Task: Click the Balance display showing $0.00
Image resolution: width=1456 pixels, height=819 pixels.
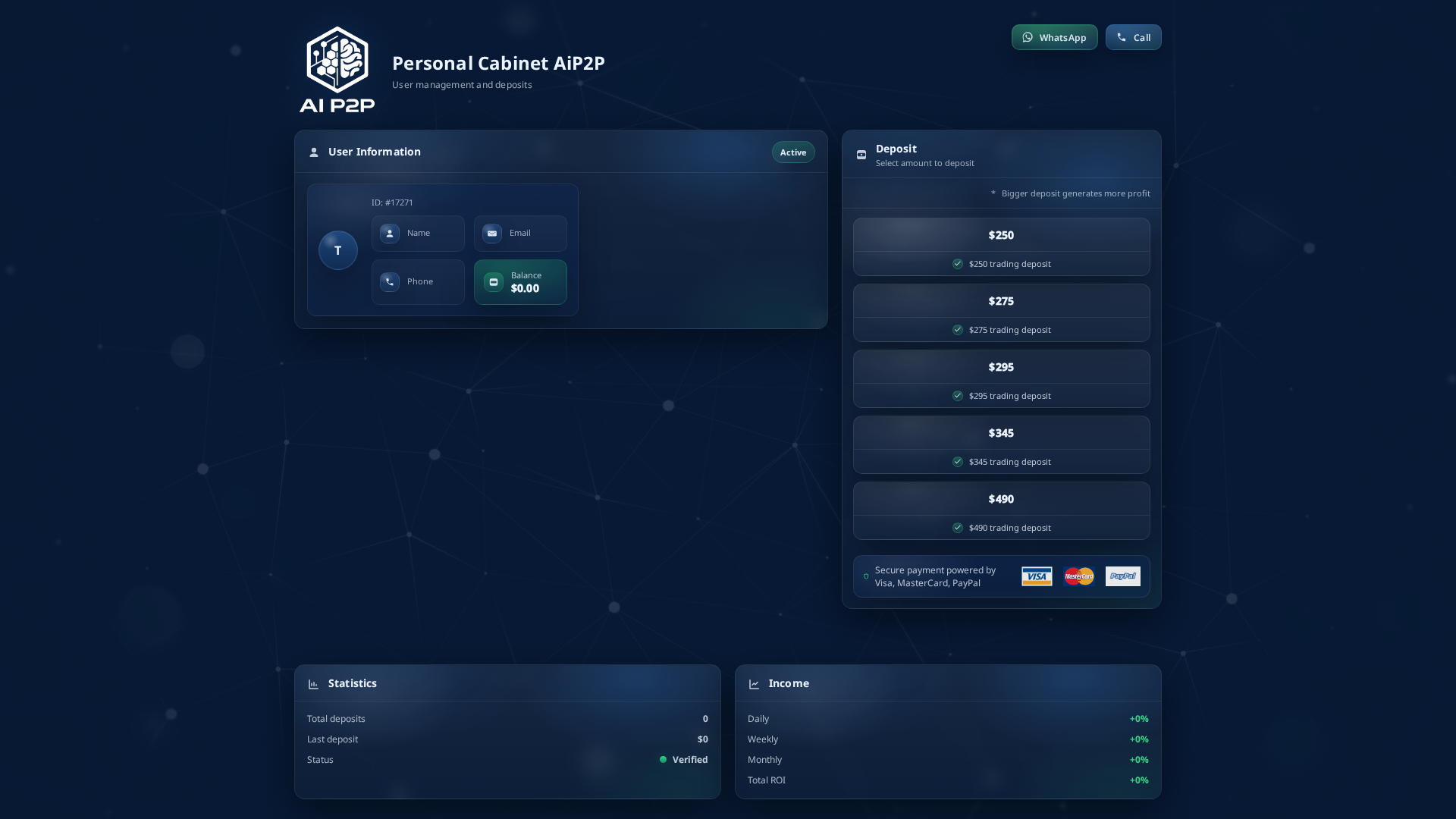Action: (x=520, y=282)
